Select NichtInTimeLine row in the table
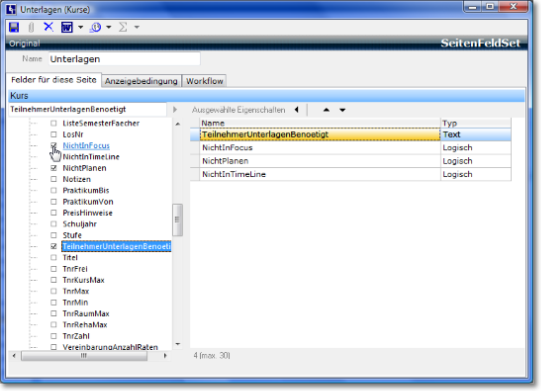The height and width of the screenshot is (391, 541). 351,174
